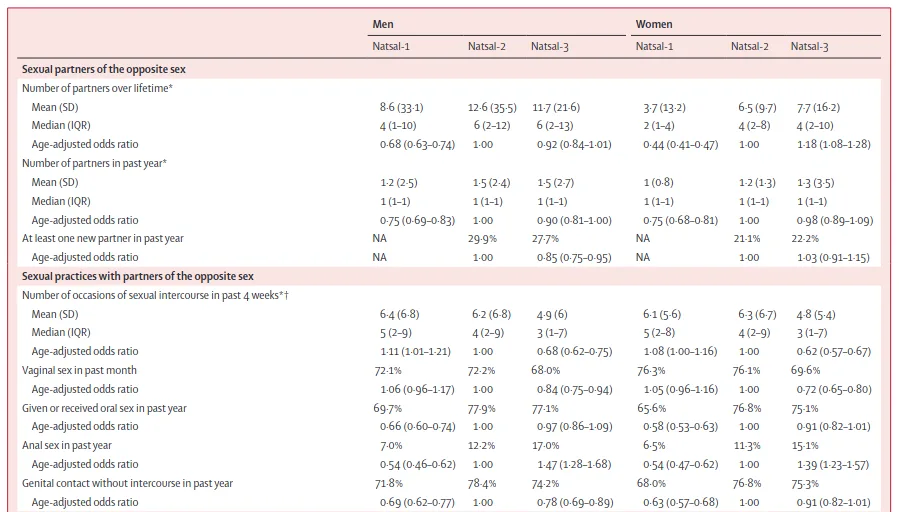Click the value "4·9 (6)"

pyautogui.click(x=552, y=314)
